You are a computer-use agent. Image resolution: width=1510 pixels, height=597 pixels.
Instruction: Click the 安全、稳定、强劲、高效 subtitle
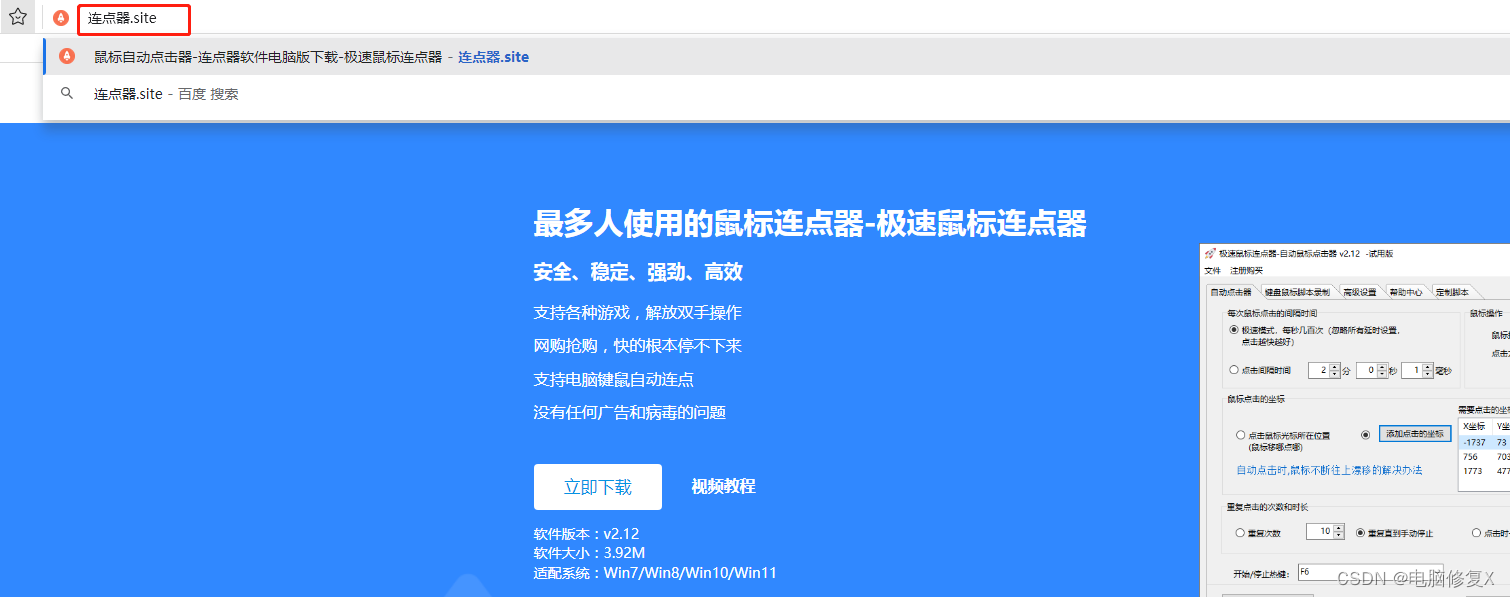coord(638,273)
